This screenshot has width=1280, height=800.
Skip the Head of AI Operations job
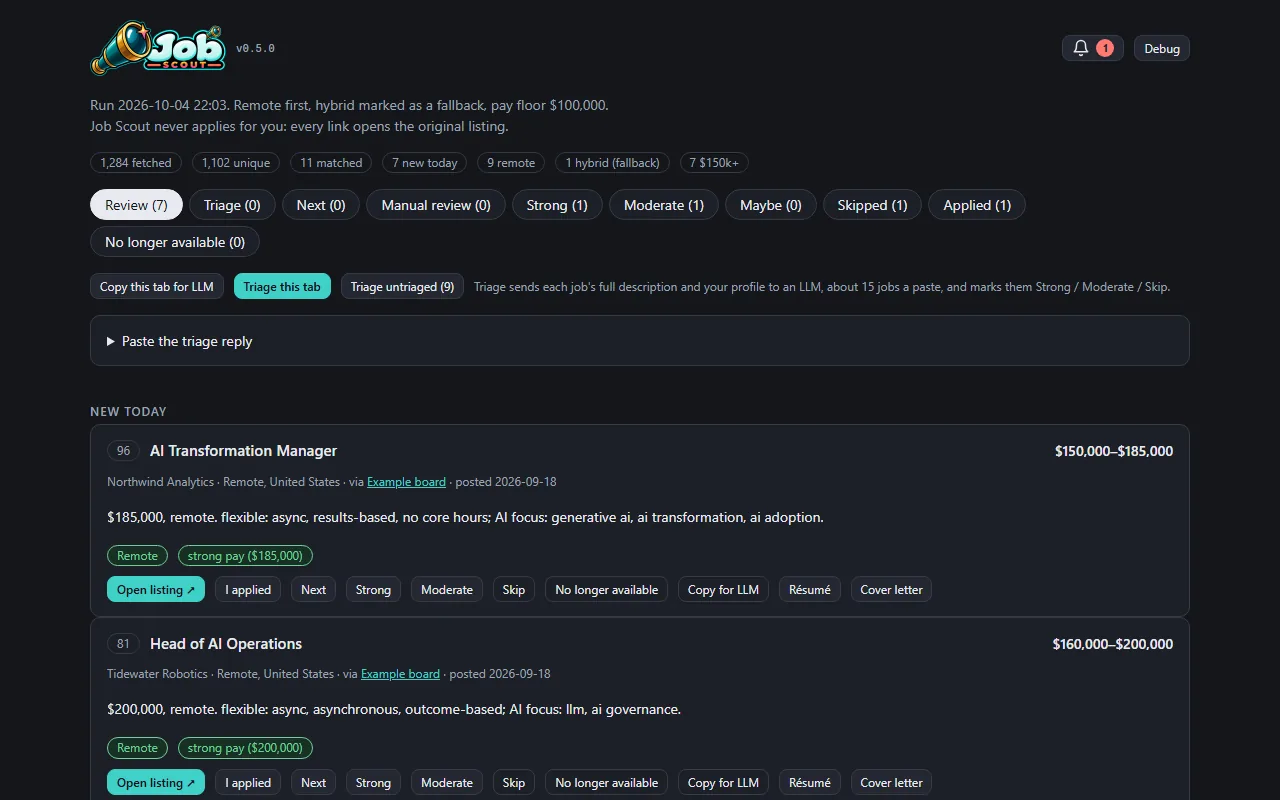(x=514, y=783)
